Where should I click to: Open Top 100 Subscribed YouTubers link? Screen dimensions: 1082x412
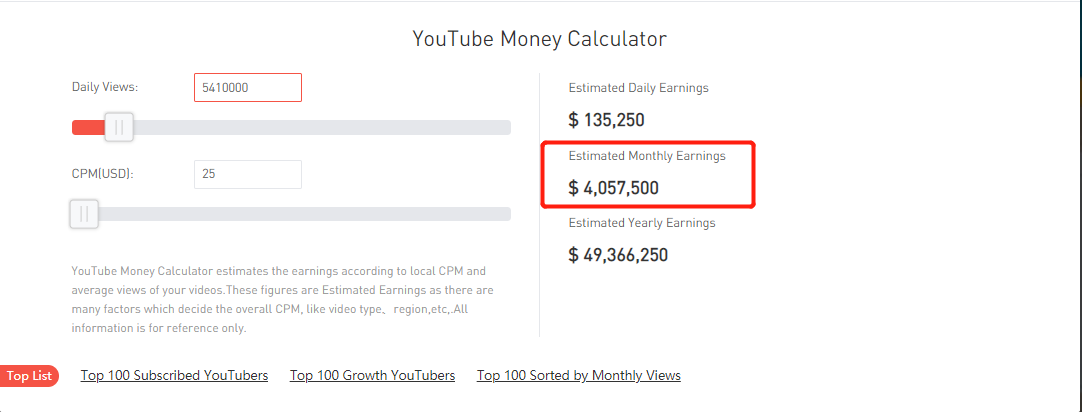click(175, 375)
